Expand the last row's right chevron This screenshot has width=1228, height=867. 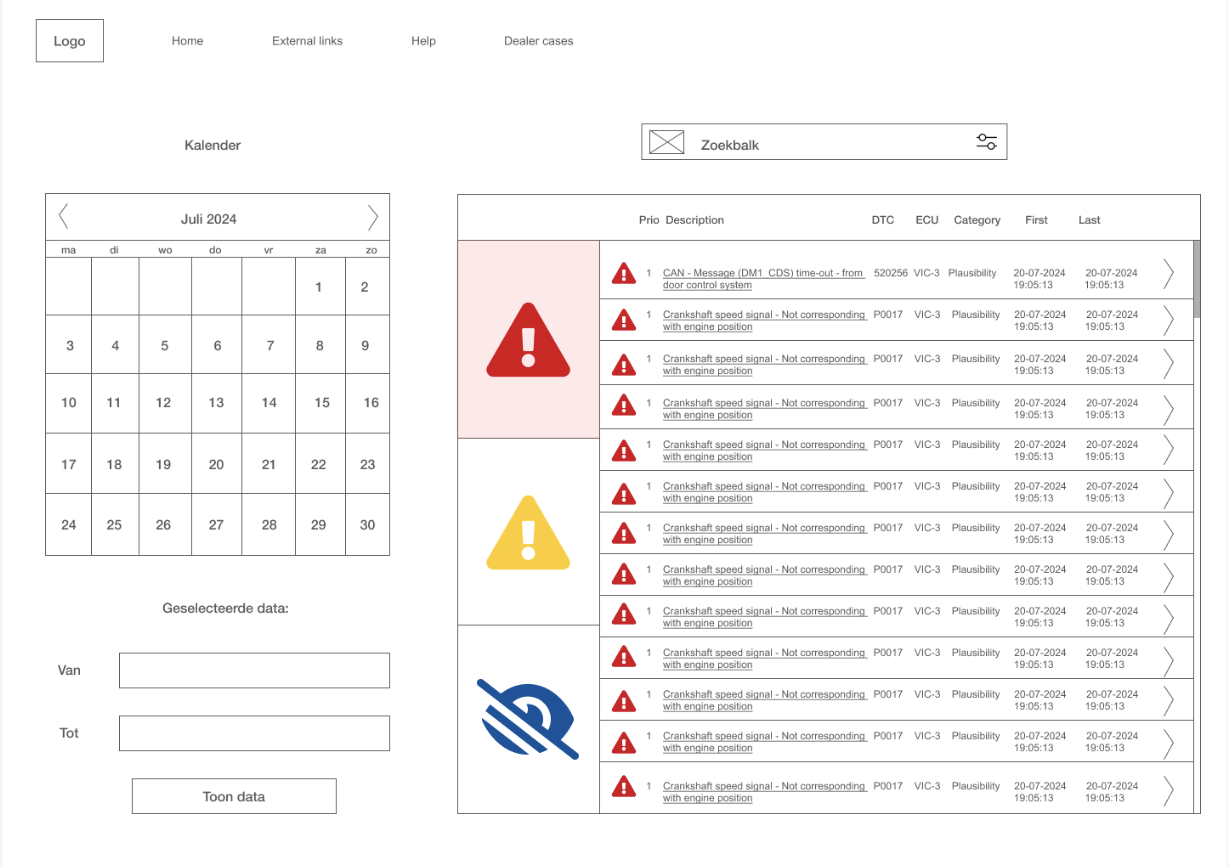tap(1168, 791)
